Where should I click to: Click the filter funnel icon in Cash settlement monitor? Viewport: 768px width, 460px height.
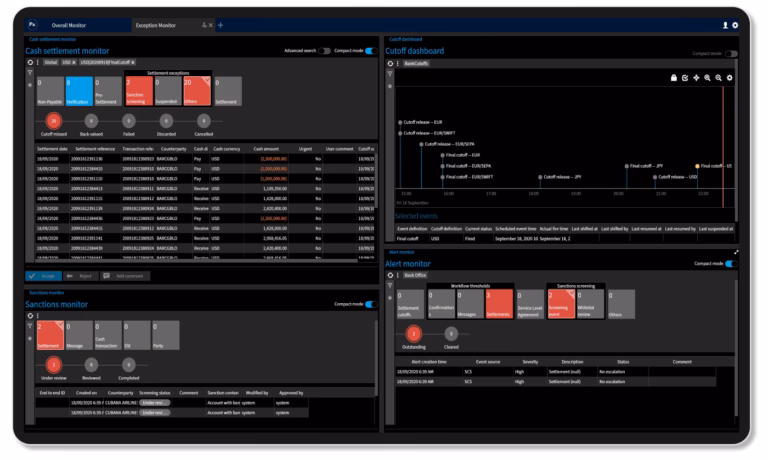click(29, 72)
